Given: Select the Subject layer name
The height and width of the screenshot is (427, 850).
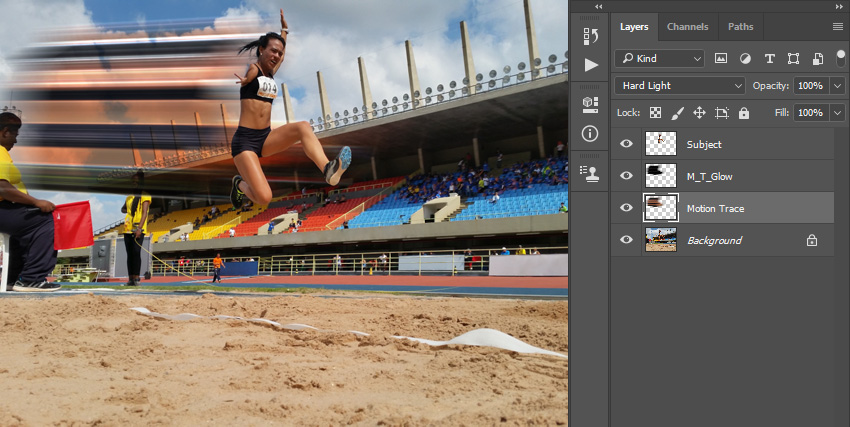Looking at the screenshot, I should (704, 145).
